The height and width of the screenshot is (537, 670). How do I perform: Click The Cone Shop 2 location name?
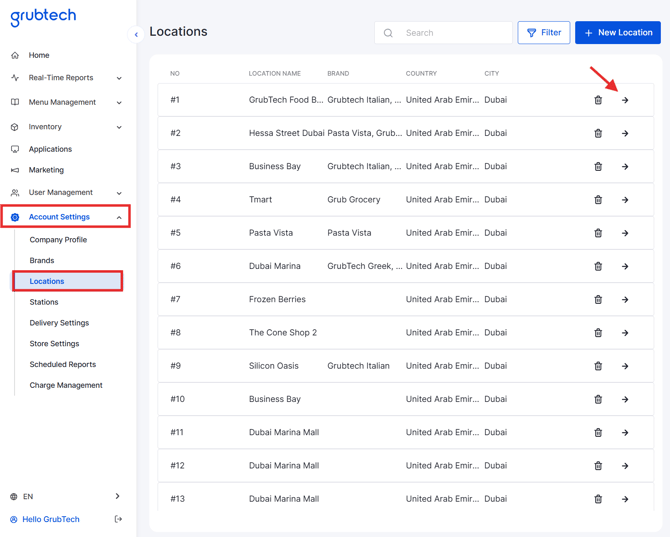click(x=283, y=332)
